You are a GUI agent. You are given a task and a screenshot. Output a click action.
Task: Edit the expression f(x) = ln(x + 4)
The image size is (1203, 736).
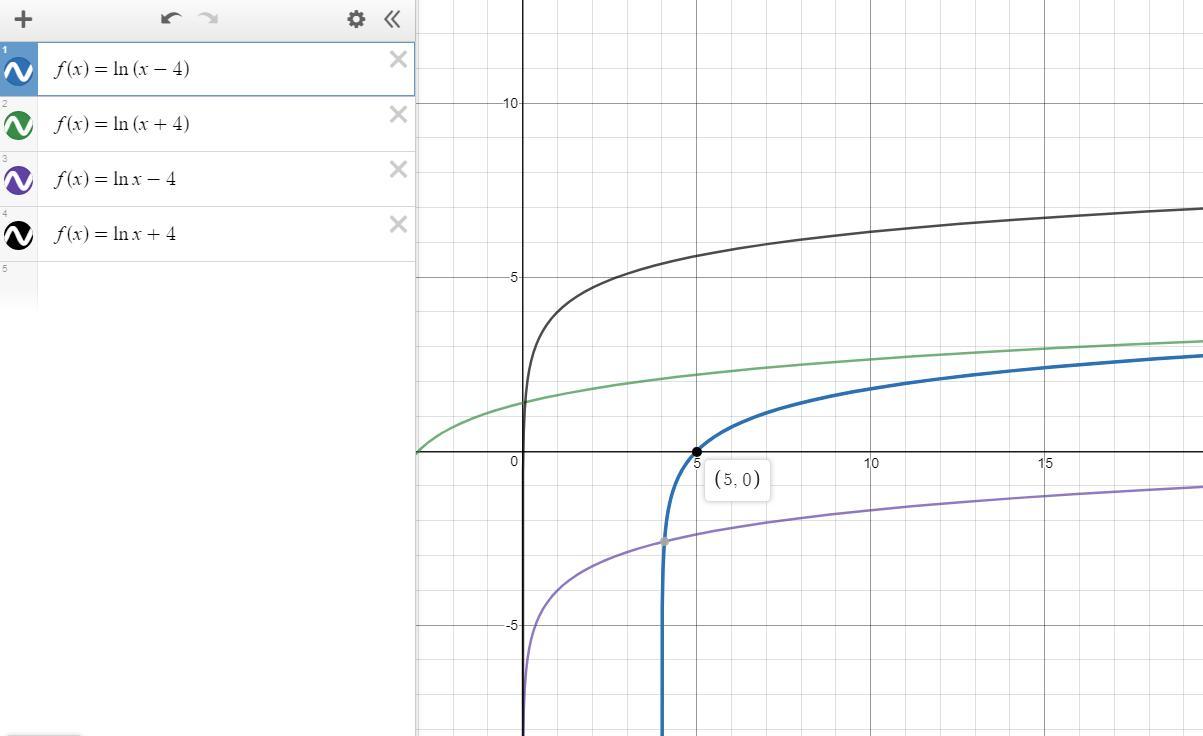pos(122,124)
